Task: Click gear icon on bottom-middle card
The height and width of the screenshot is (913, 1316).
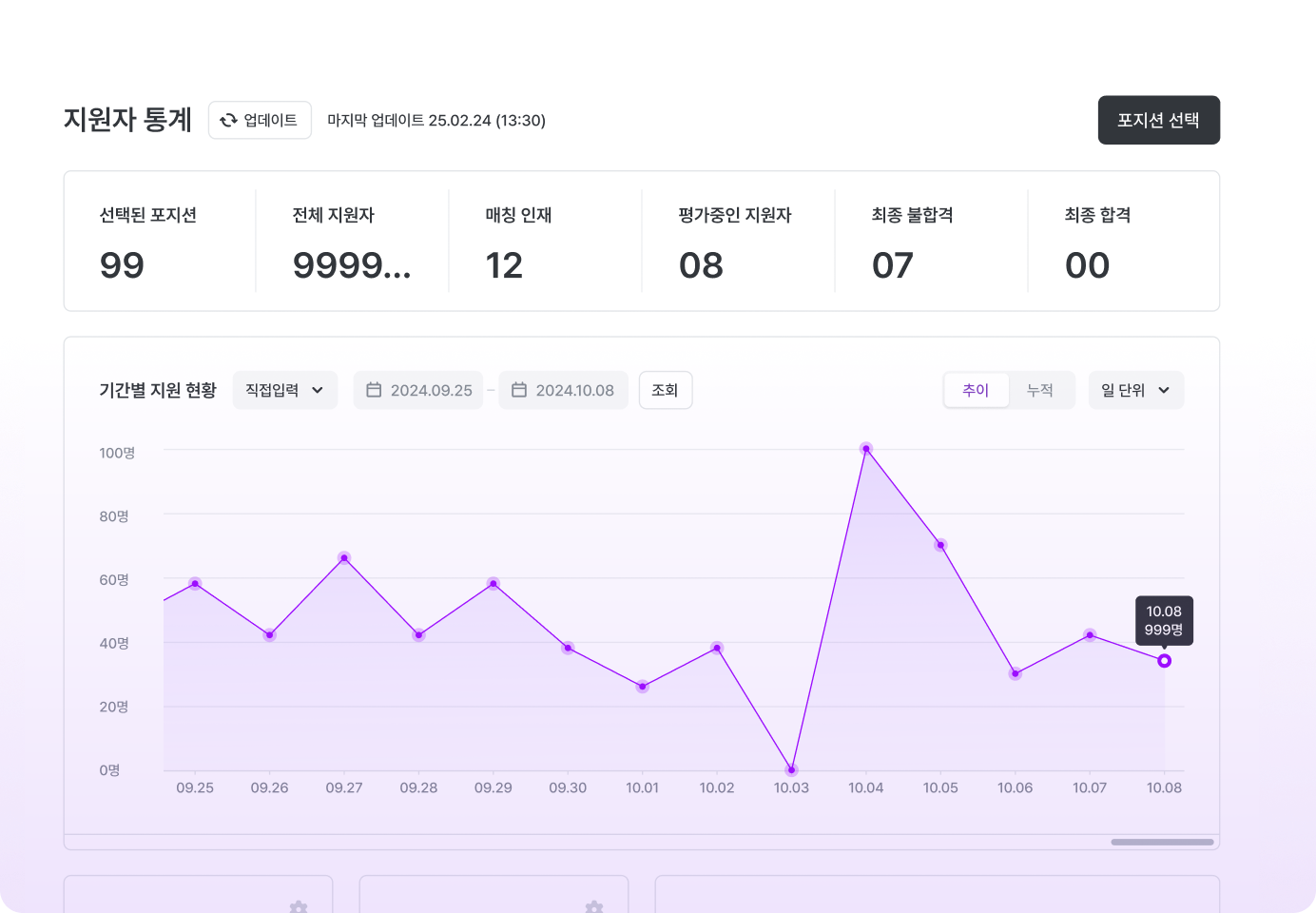Action: point(594,907)
